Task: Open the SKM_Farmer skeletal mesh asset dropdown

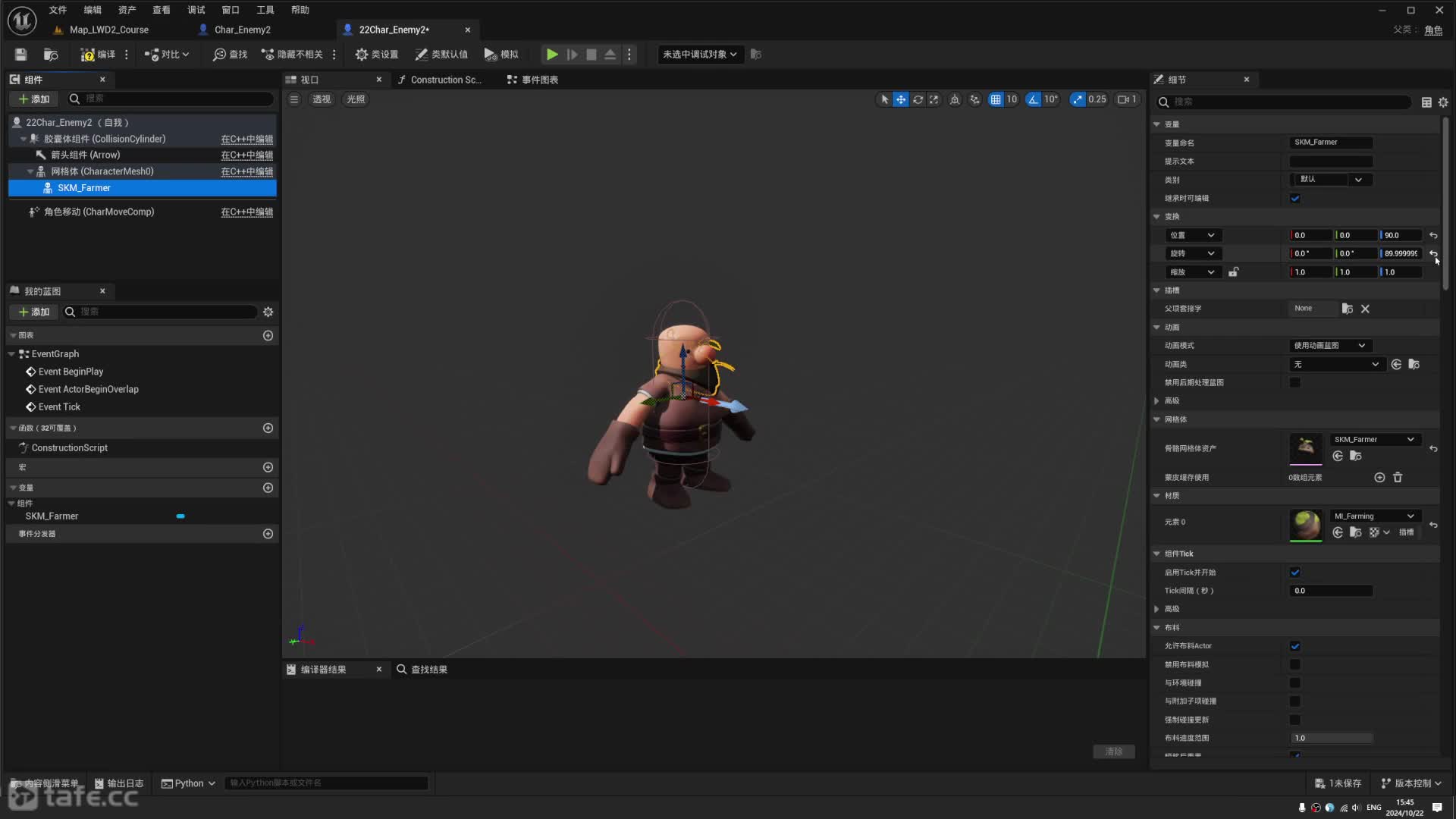Action: click(1375, 439)
